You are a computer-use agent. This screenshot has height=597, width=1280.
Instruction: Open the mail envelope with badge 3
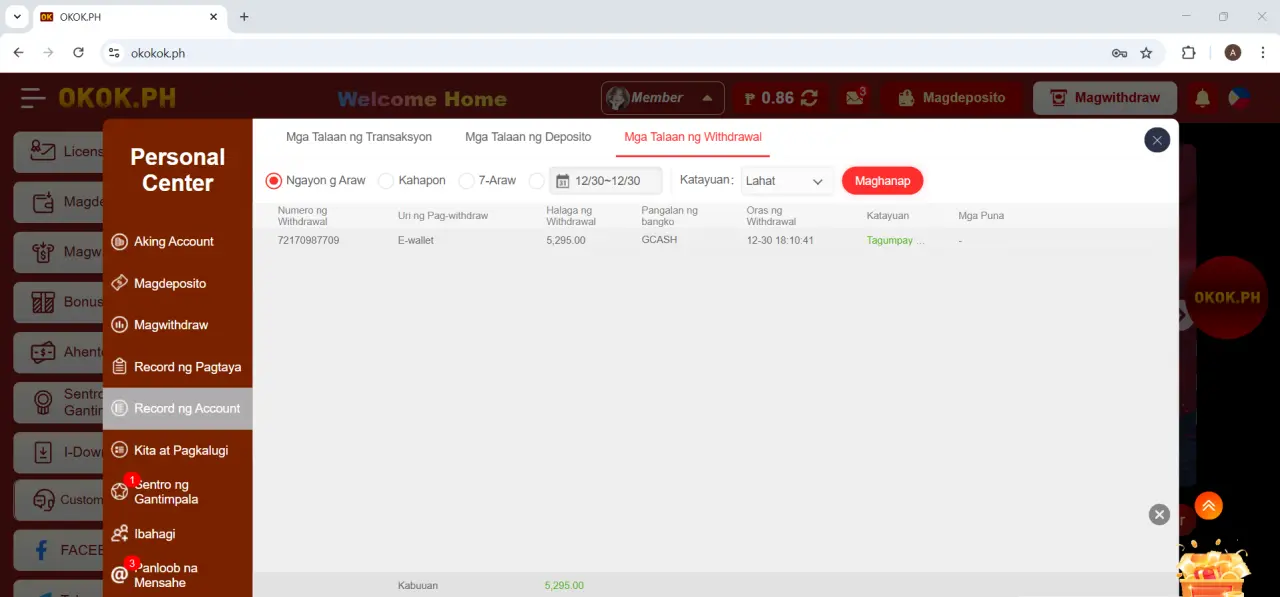click(855, 97)
